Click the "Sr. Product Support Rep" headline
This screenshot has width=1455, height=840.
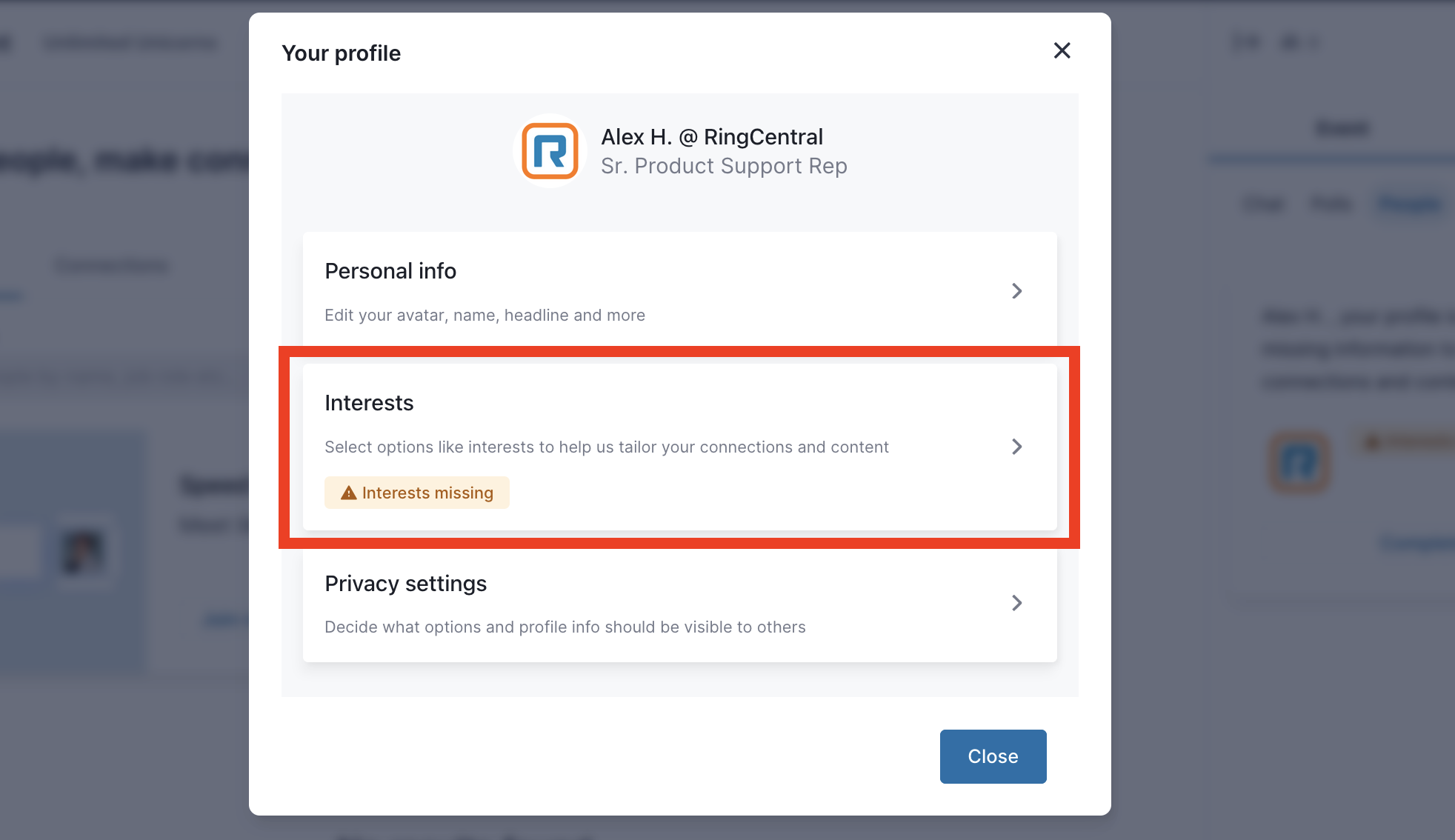pos(724,166)
